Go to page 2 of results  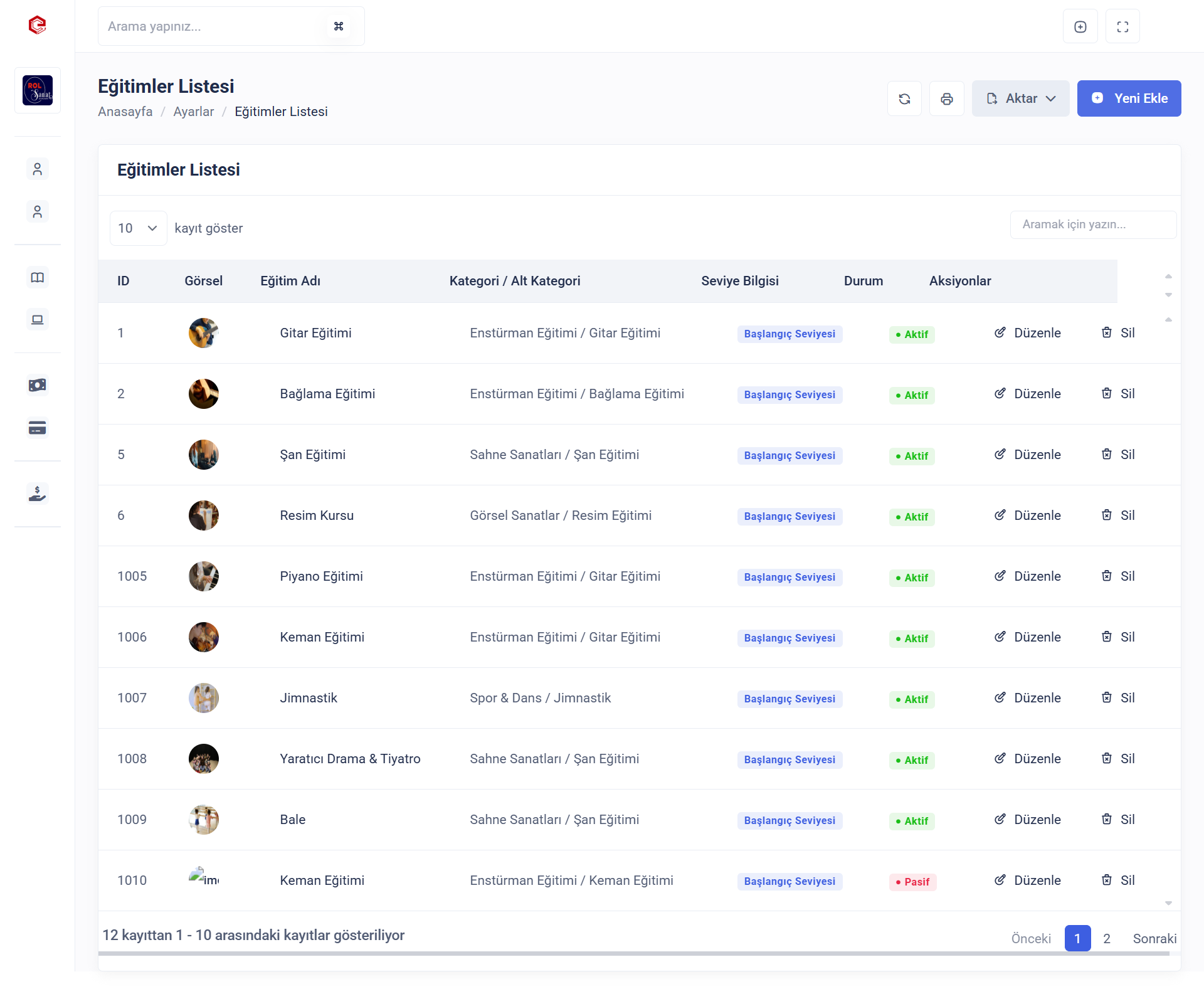coord(1107,938)
